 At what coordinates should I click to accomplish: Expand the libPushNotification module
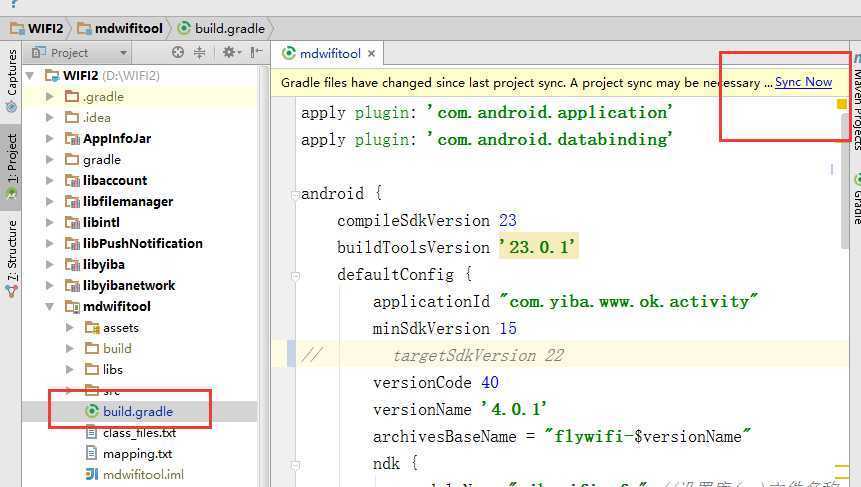point(50,243)
